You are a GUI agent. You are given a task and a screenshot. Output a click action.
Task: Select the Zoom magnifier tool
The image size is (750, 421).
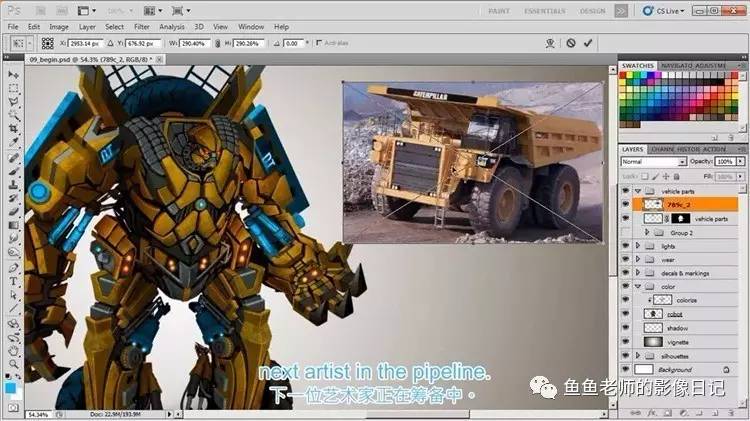[13, 365]
